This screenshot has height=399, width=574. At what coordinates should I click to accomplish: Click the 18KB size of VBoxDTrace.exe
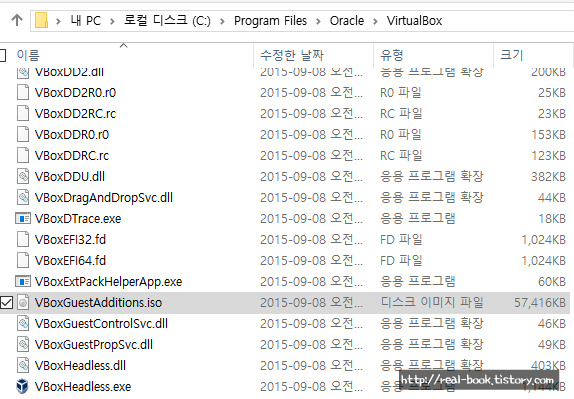coord(552,219)
